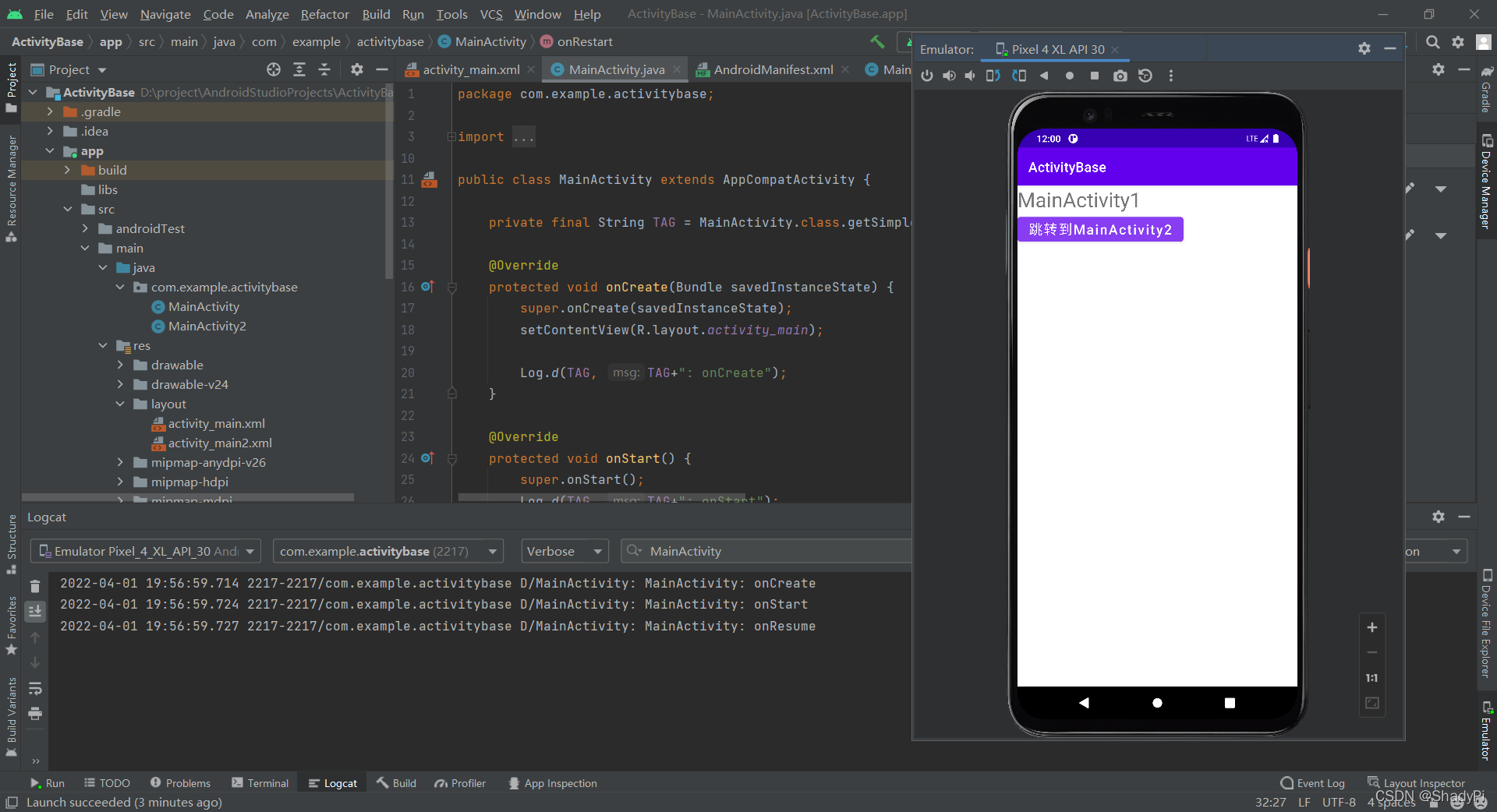Screen dimensions: 1497x812
Task: Take emulator screenshot with camera icon
Action: coord(1120,76)
